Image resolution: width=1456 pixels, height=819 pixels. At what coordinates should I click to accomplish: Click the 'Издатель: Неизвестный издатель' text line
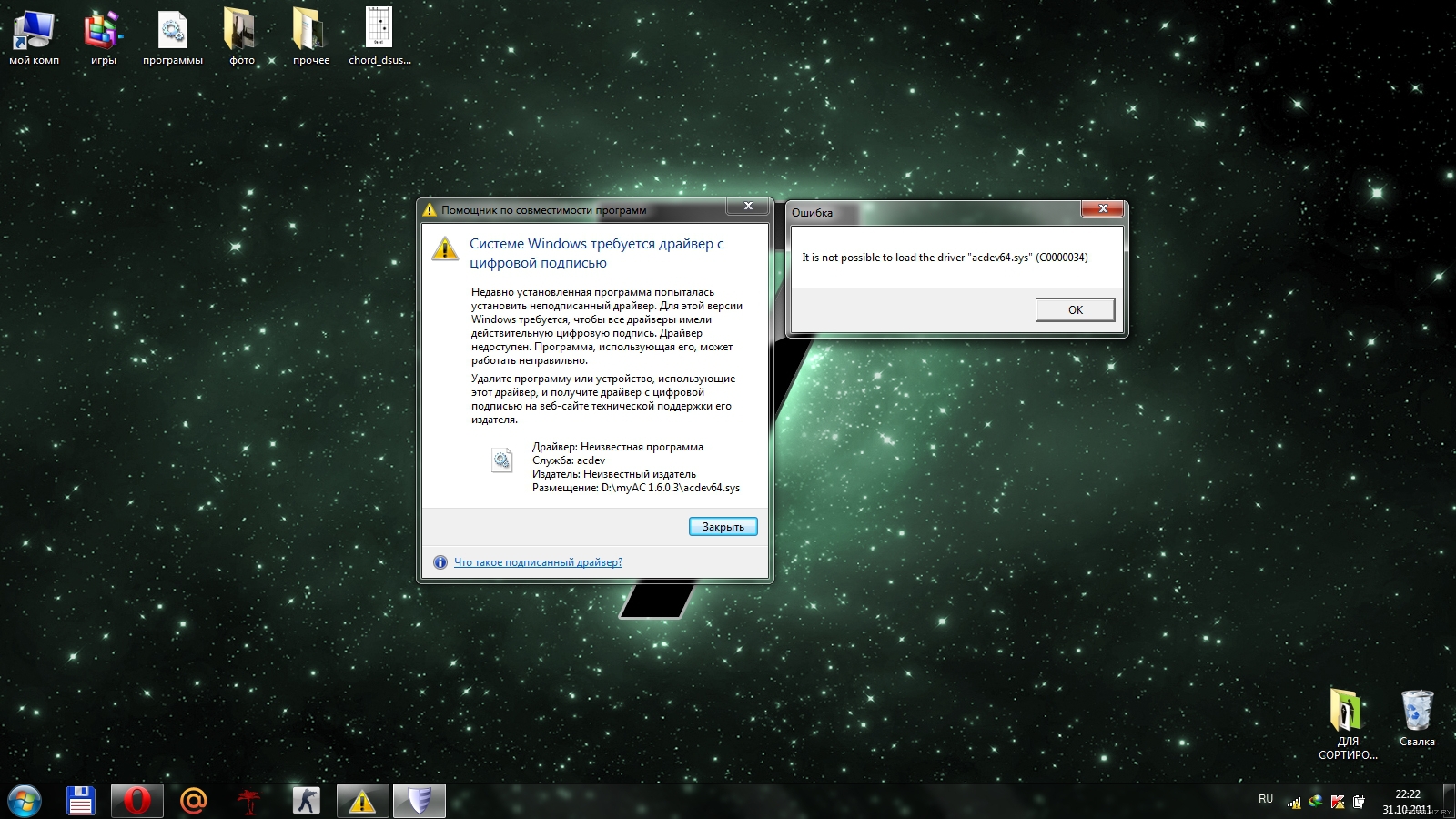614,474
